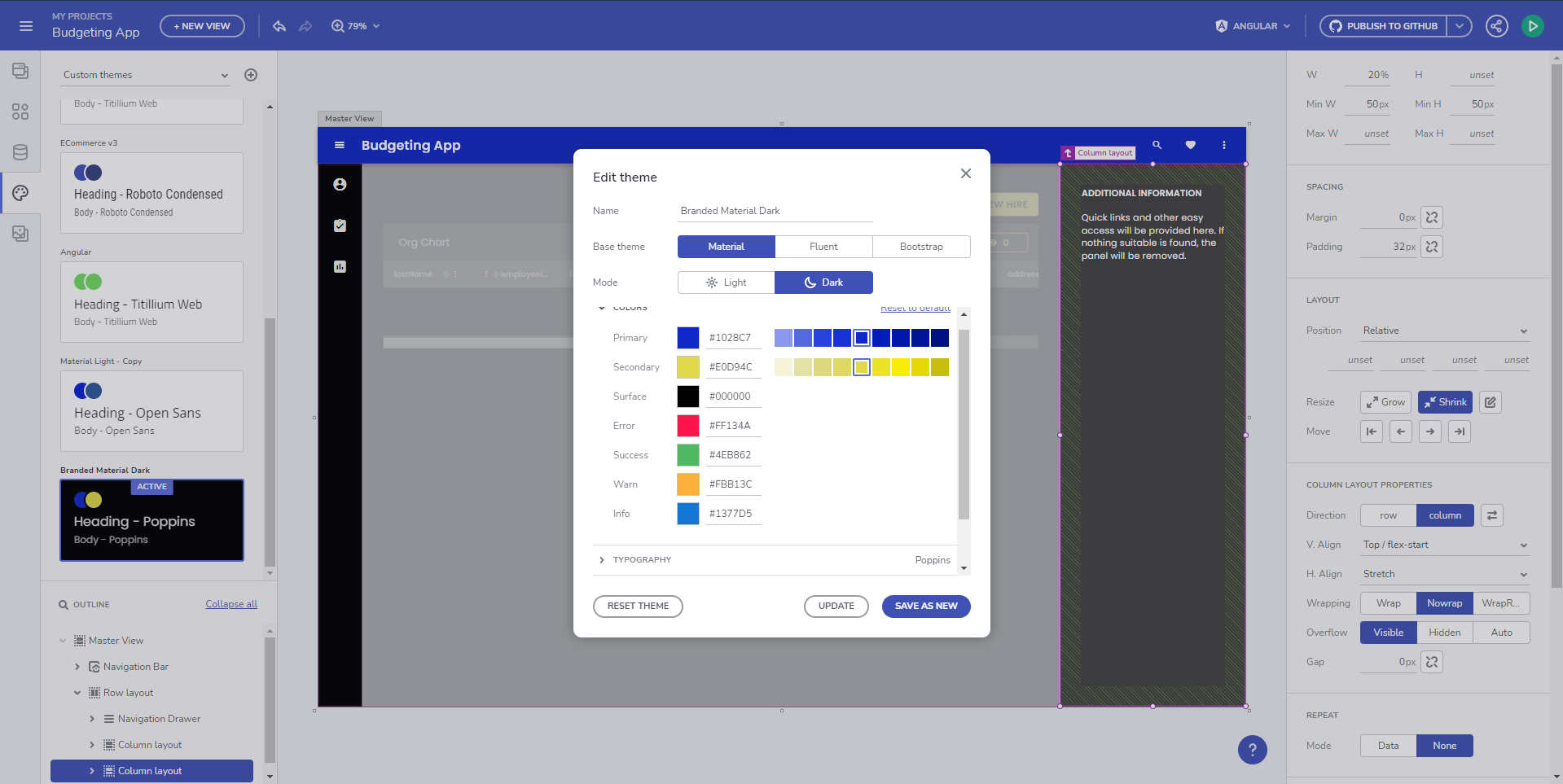This screenshot has width=1563, height=784.
Task: Switch to the Master View tab
Action: 349,118
